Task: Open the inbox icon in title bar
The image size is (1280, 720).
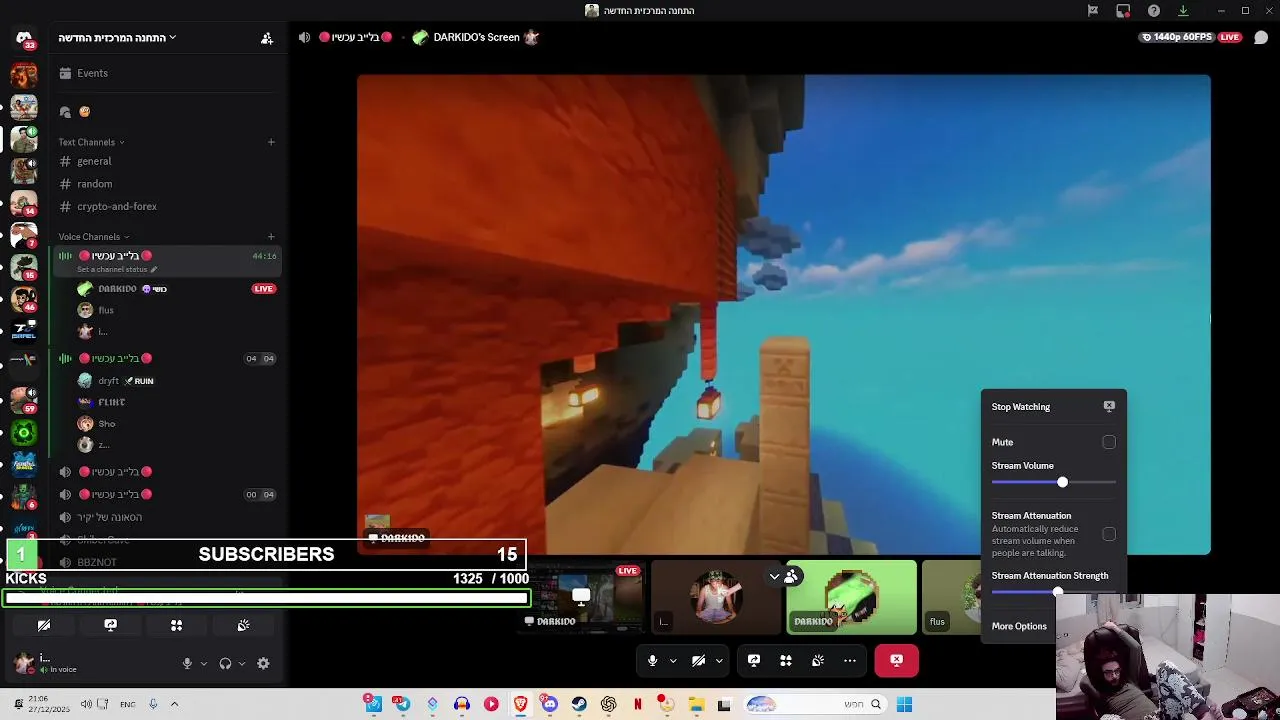Action: (x=1123, y=11)
